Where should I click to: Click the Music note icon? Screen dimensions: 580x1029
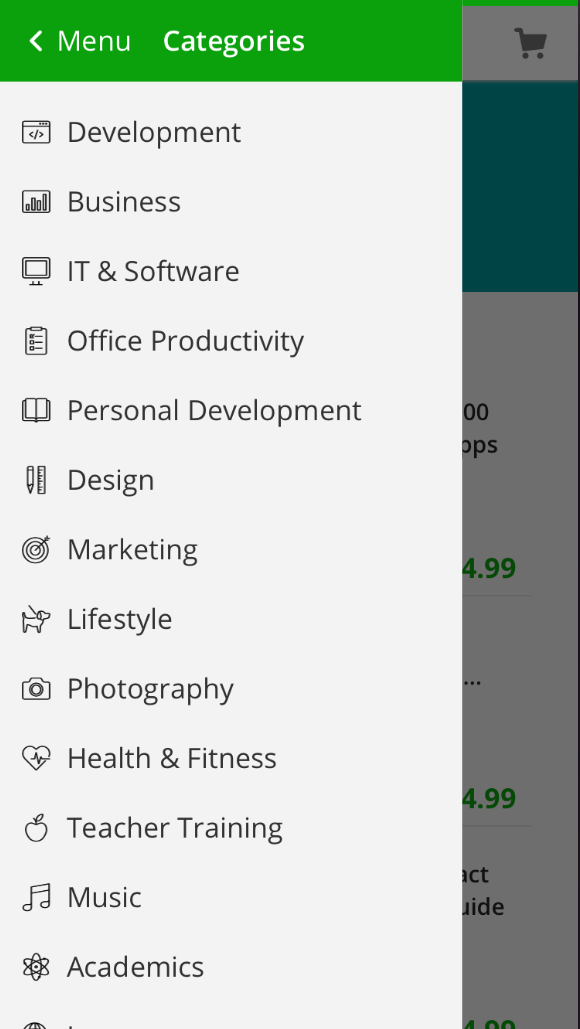coord(36,897)
